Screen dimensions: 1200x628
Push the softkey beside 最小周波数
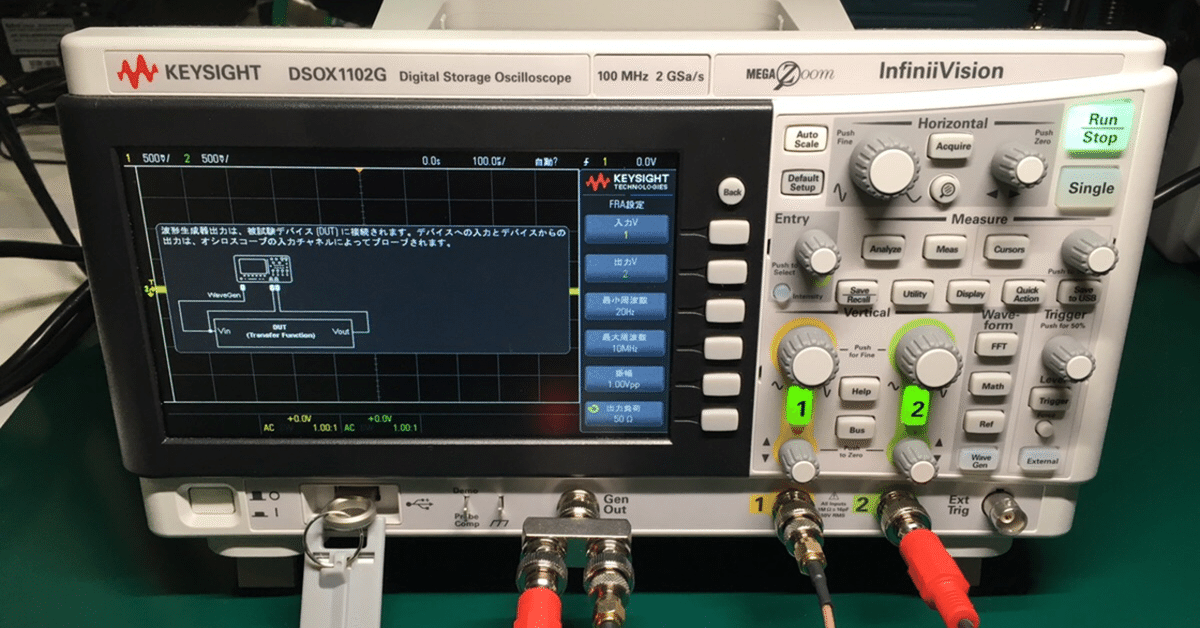point(727,309)
